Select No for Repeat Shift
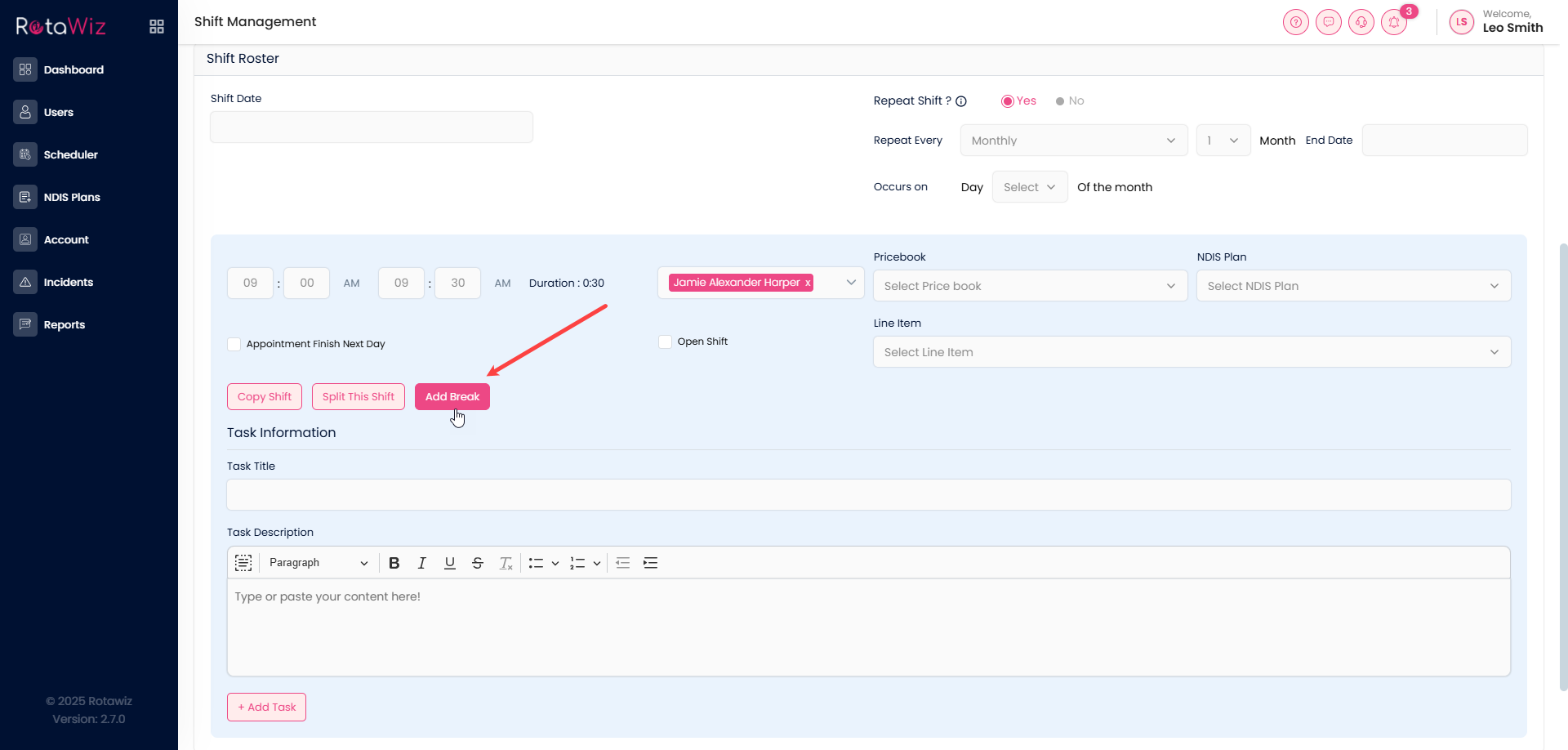This screenshot has height=750, width=1568. point(1060,101)
